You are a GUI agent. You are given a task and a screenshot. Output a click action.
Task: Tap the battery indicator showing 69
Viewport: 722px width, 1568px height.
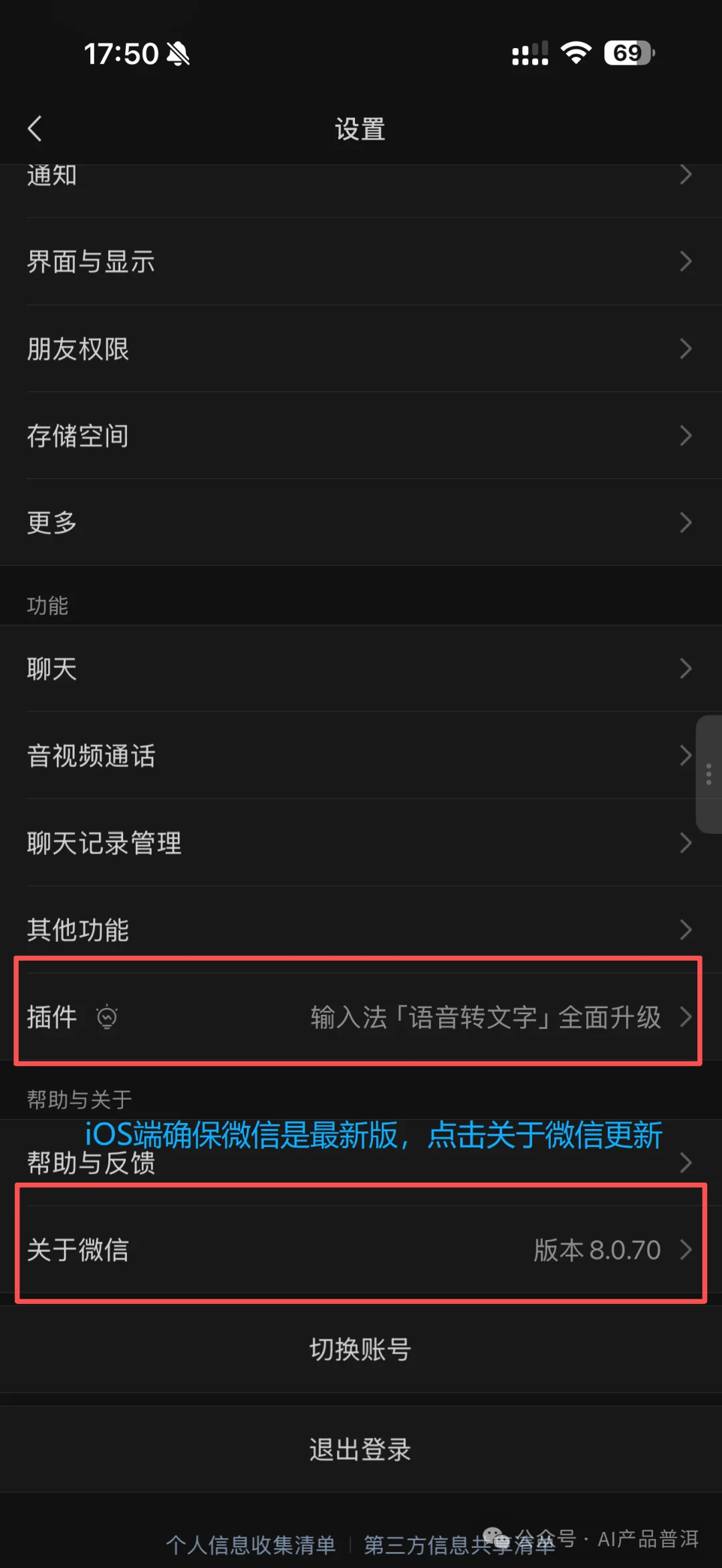[629, 53]
